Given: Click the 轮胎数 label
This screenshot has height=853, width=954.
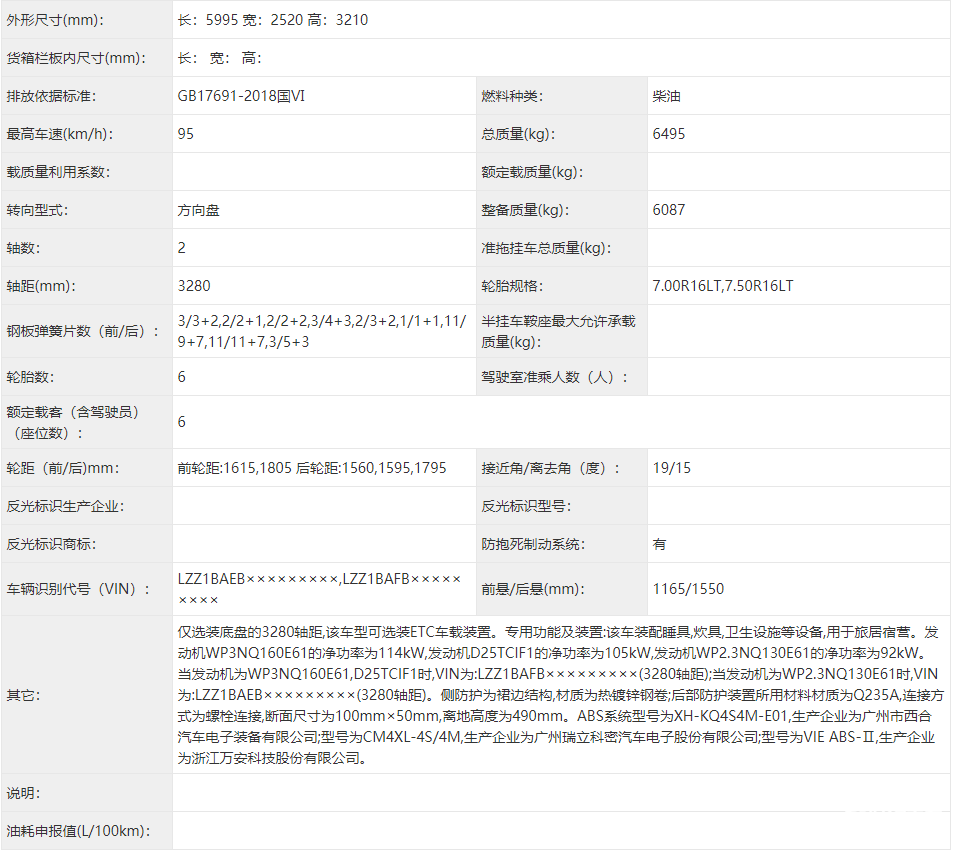Looking at the screenshot, I should tap(30, 377).
